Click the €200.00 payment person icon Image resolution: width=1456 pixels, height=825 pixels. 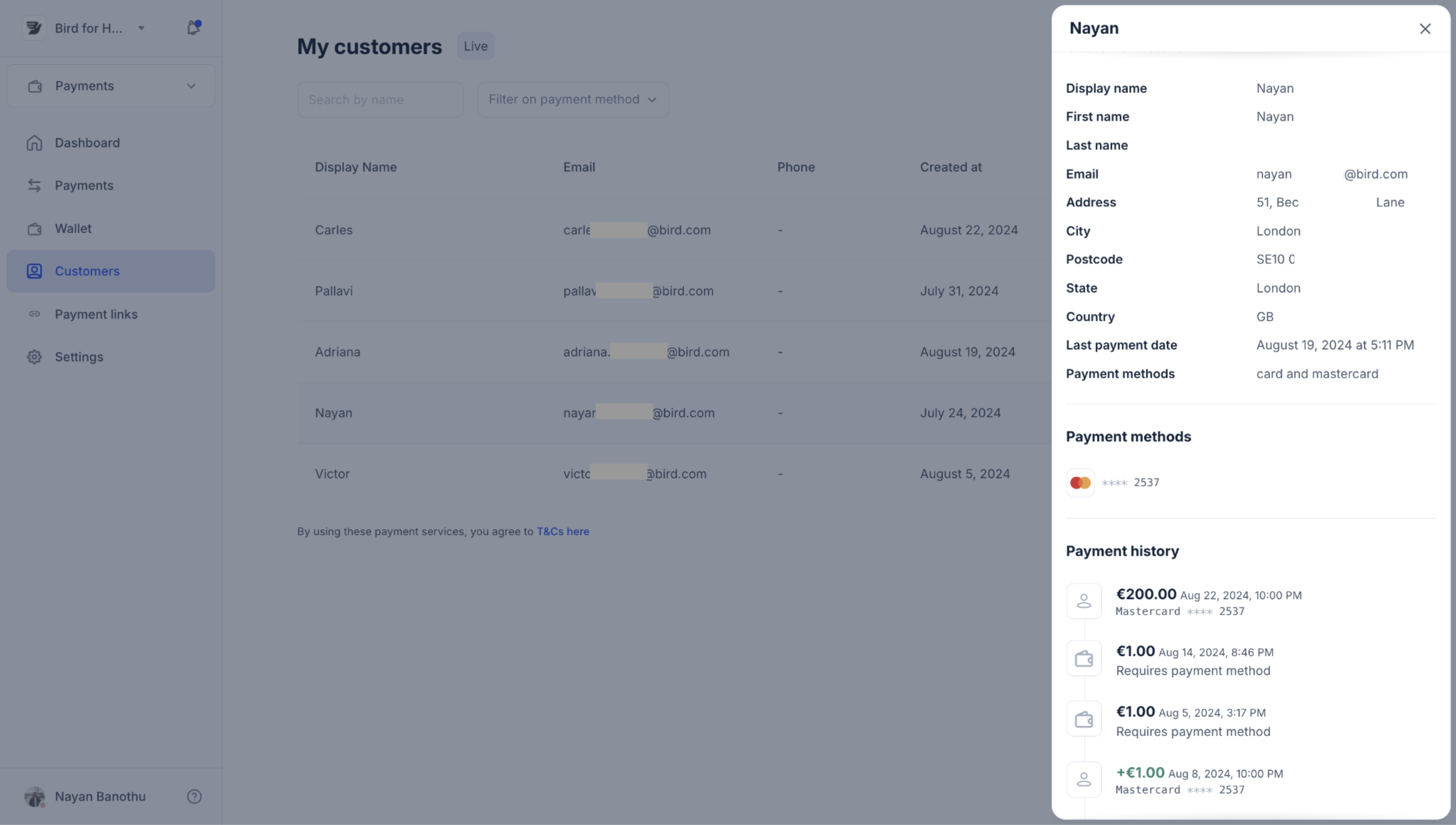pos(1084,601)
